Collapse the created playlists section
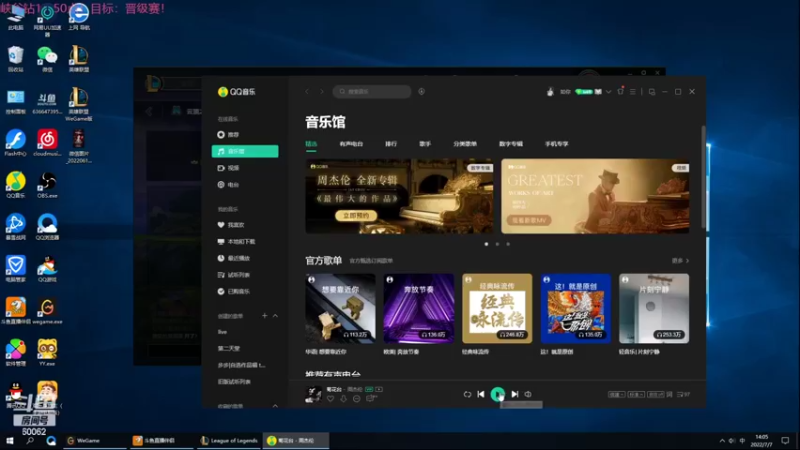 pos(276,316)
